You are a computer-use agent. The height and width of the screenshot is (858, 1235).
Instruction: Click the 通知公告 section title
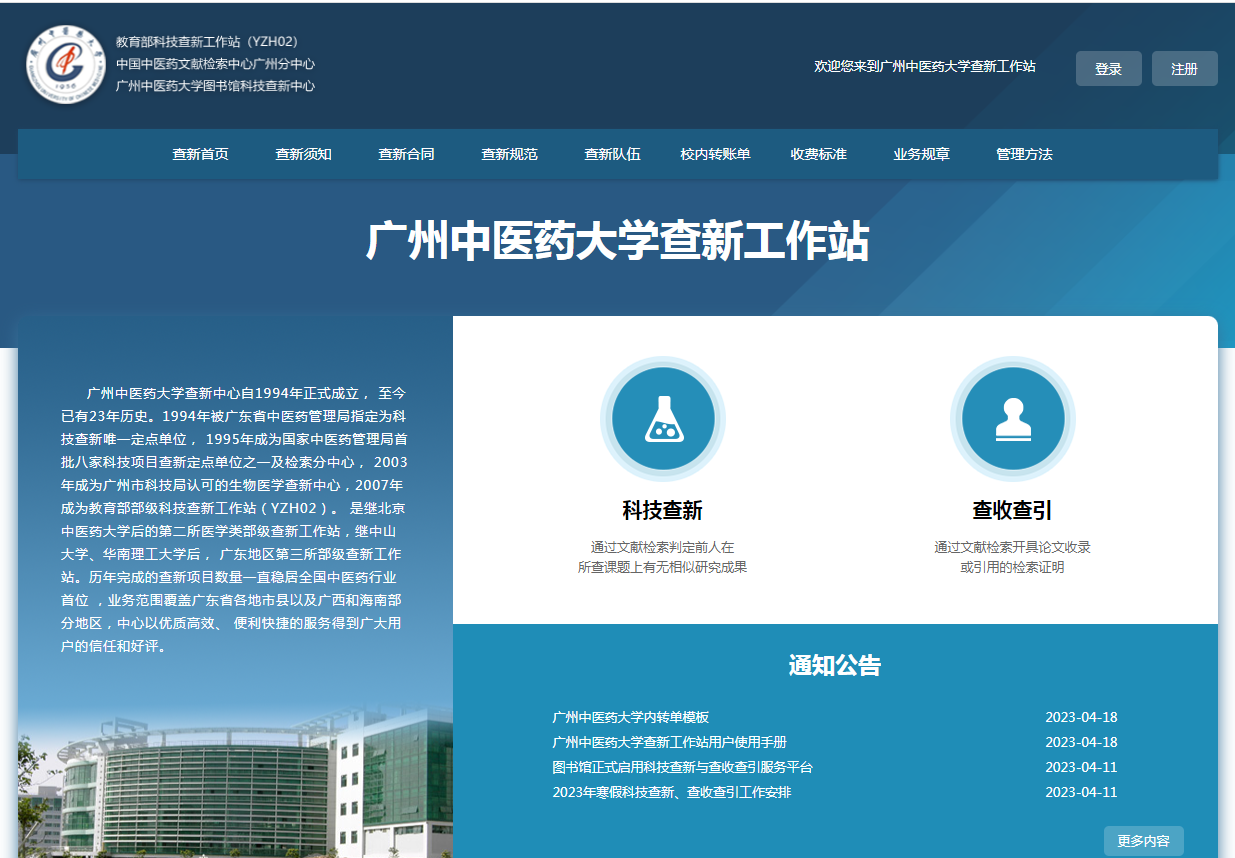pos(835,666)
